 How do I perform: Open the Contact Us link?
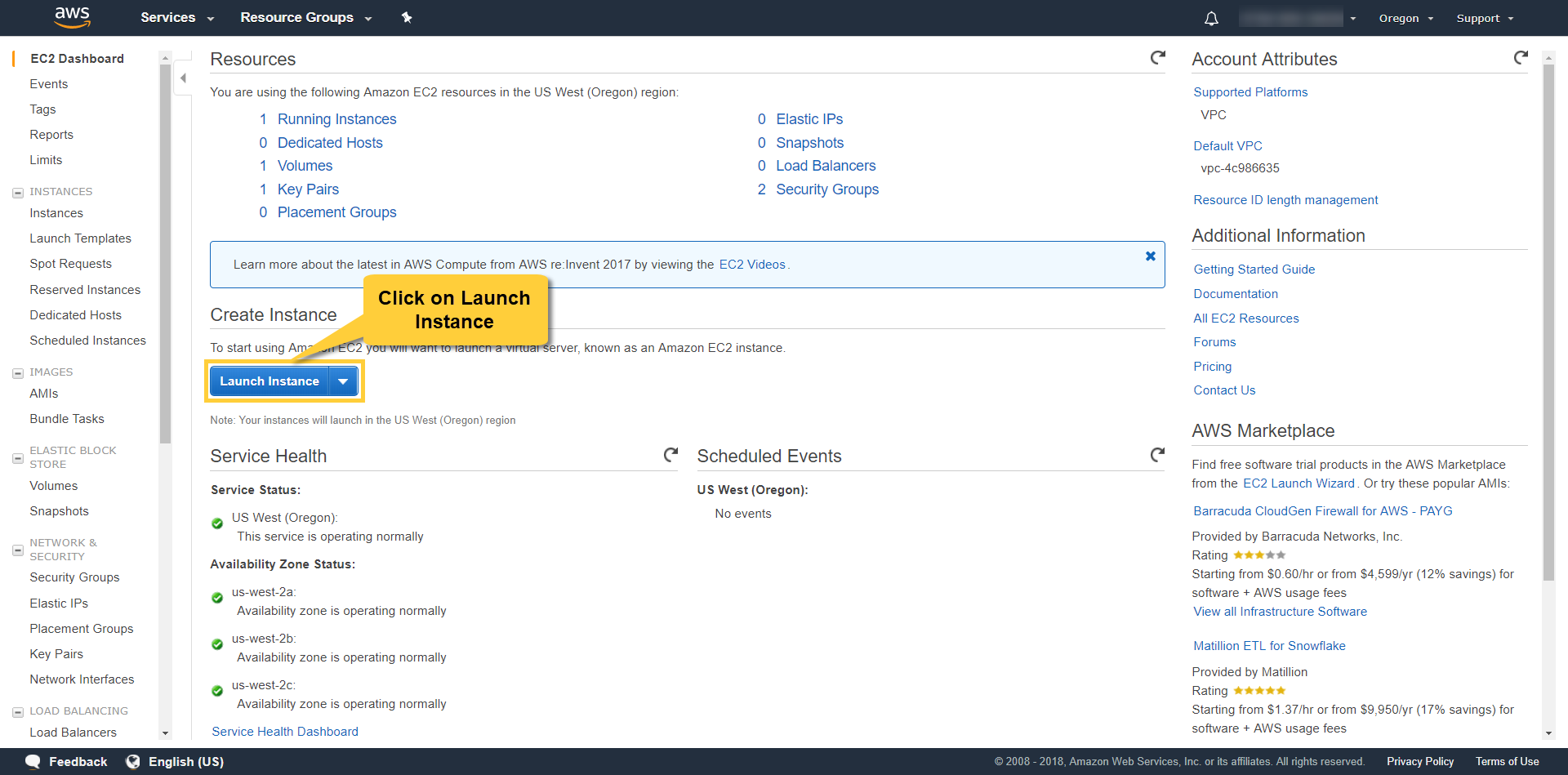point(1224,390)
